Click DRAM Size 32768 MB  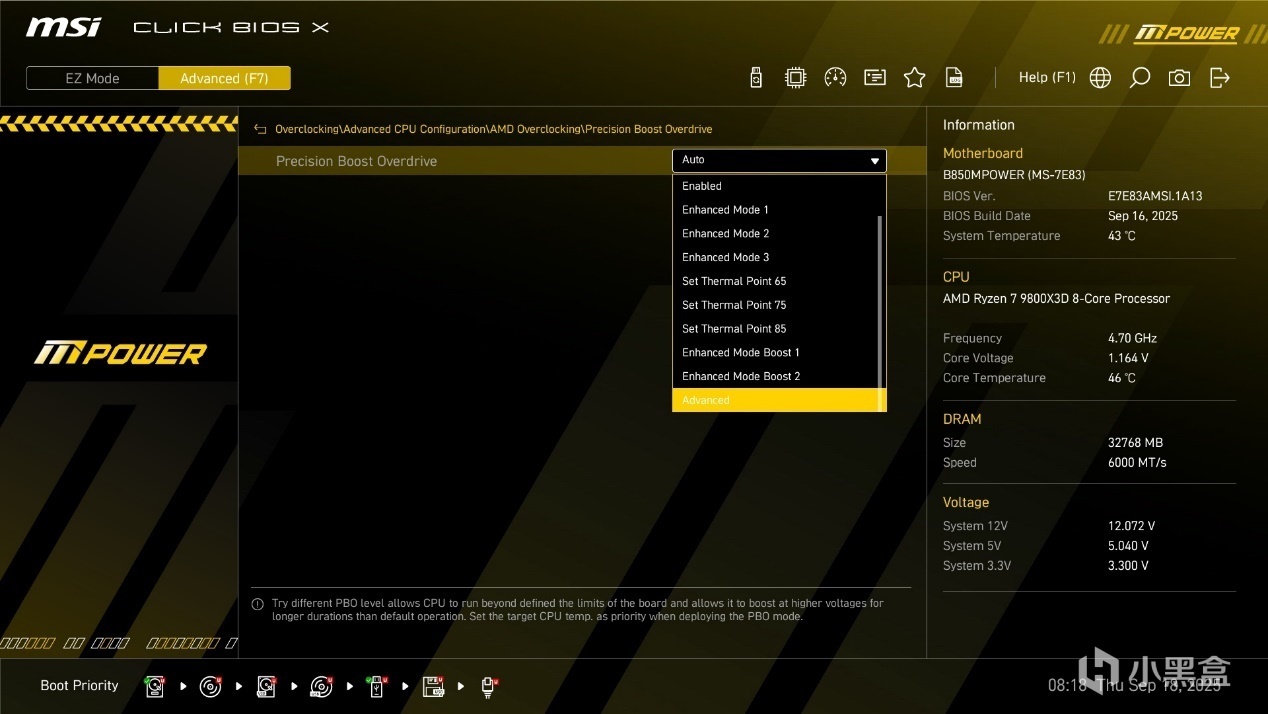pyautogui.click(x=1135, y=443)
